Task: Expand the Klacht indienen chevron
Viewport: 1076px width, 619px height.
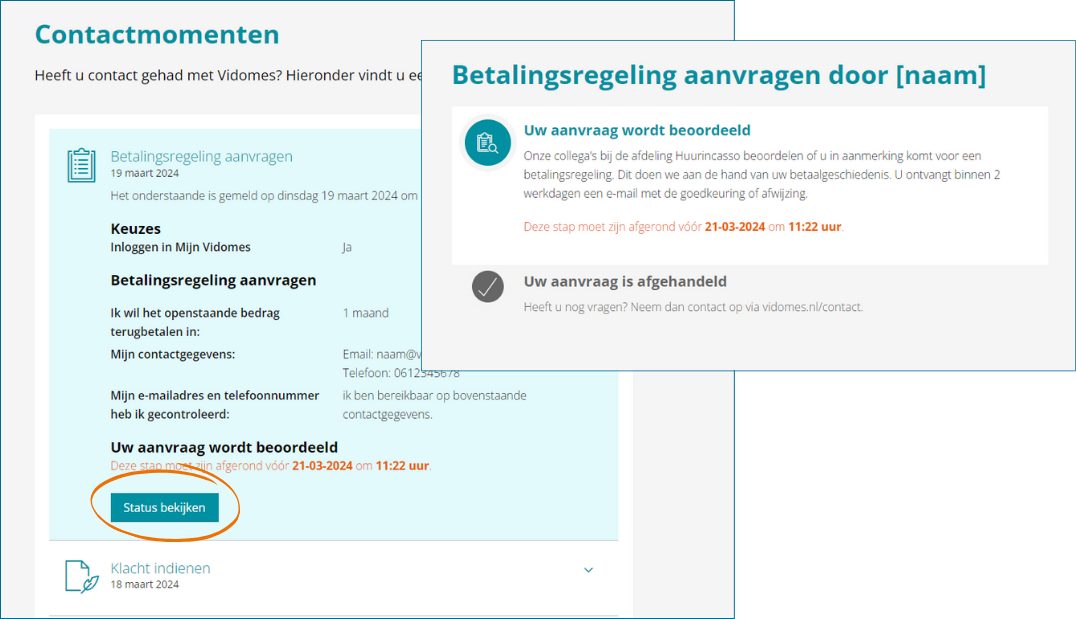Action: (x=588, y=570)
